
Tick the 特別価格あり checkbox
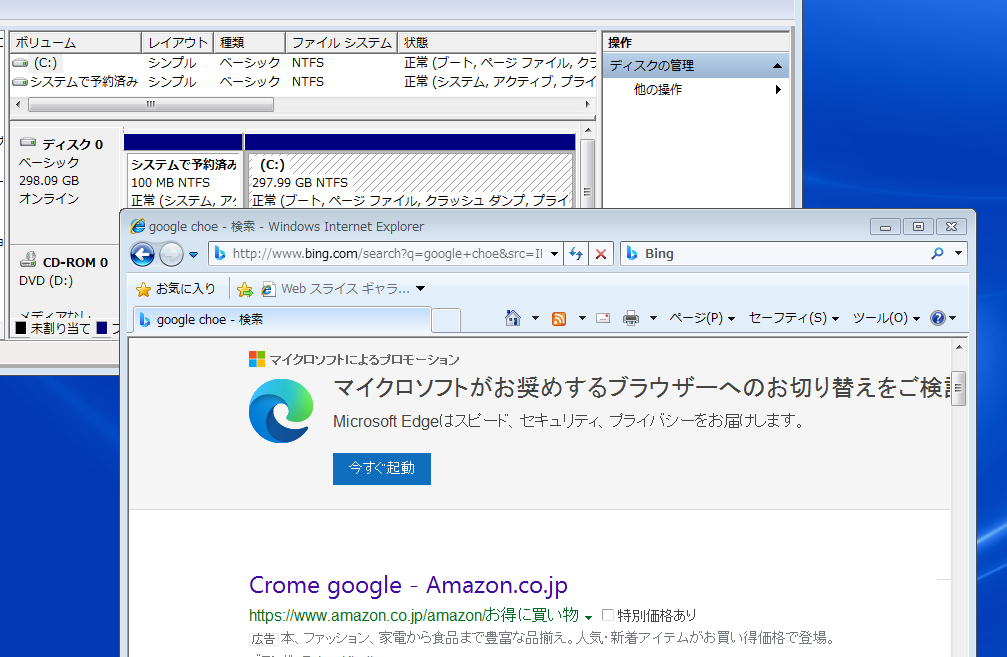pos(608,615)
